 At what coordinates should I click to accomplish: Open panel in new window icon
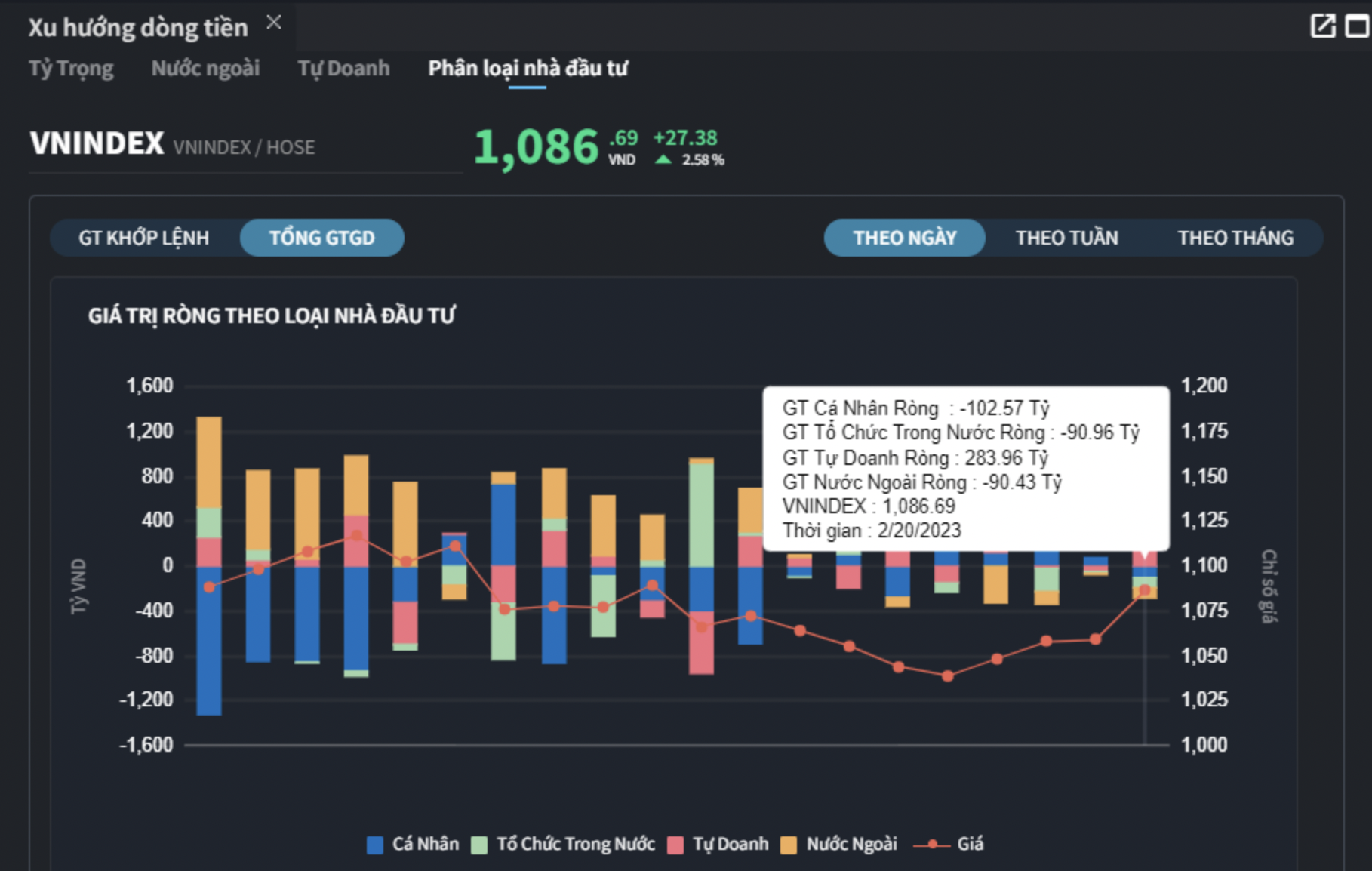pyautogui.click(x=1322, y=26)
